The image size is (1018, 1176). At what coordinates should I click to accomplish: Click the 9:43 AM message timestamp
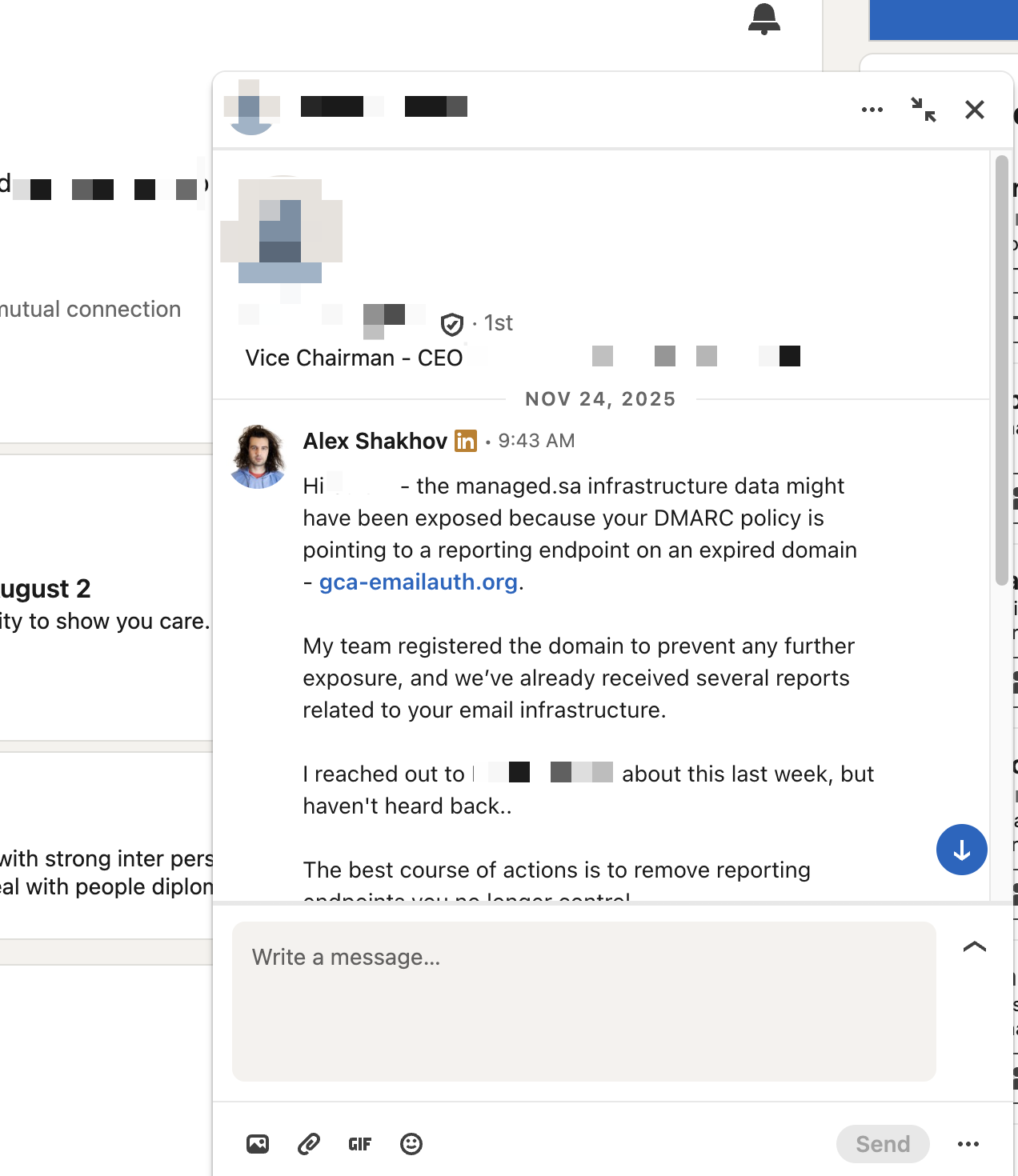(x=536, y=441)
